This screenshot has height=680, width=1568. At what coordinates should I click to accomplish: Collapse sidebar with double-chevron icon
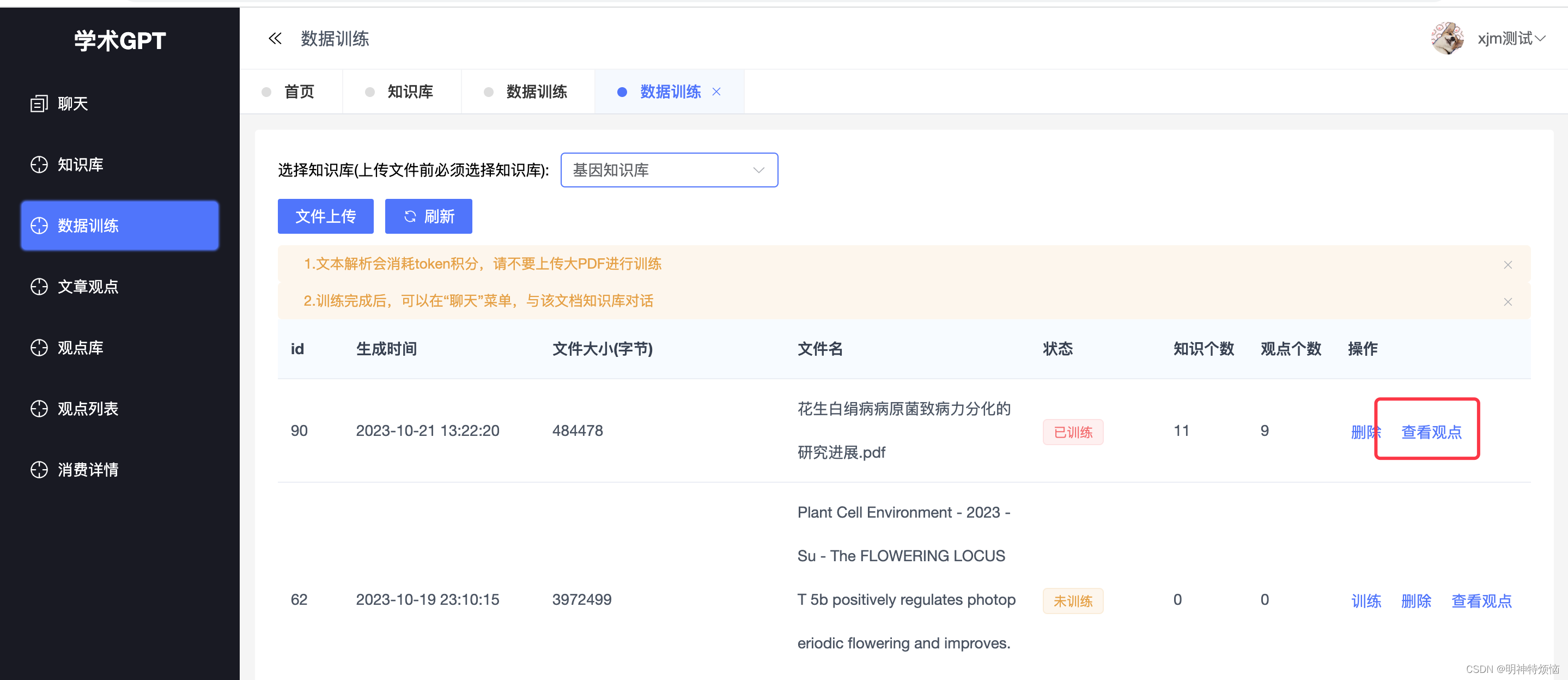point(275,39)
